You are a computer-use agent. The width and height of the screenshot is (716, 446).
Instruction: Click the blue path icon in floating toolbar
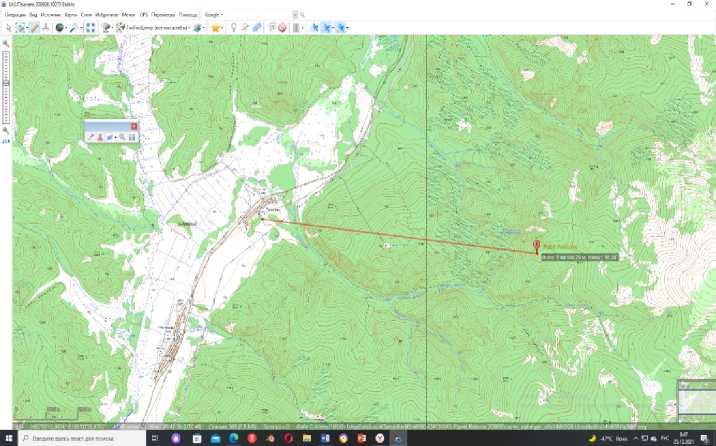click(110, 137)
